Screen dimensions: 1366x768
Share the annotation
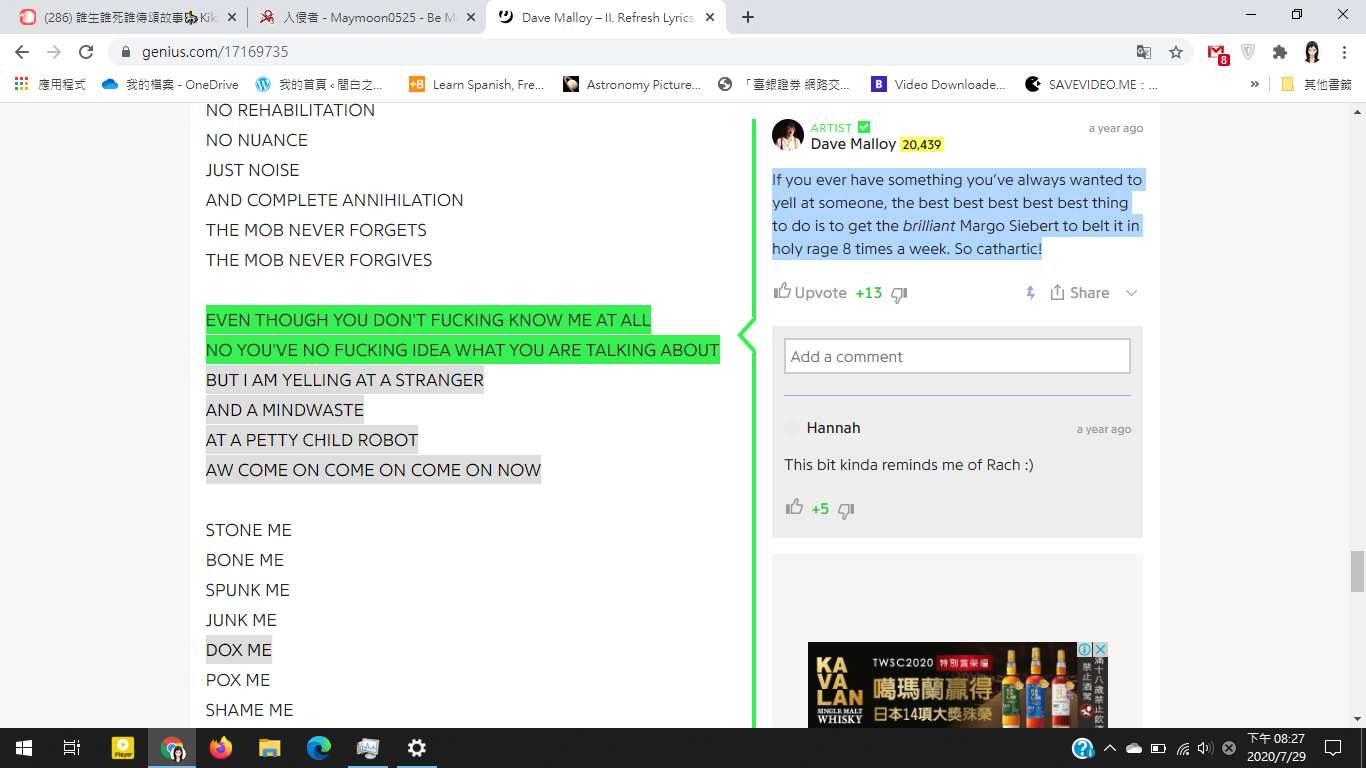[1079, 293]
